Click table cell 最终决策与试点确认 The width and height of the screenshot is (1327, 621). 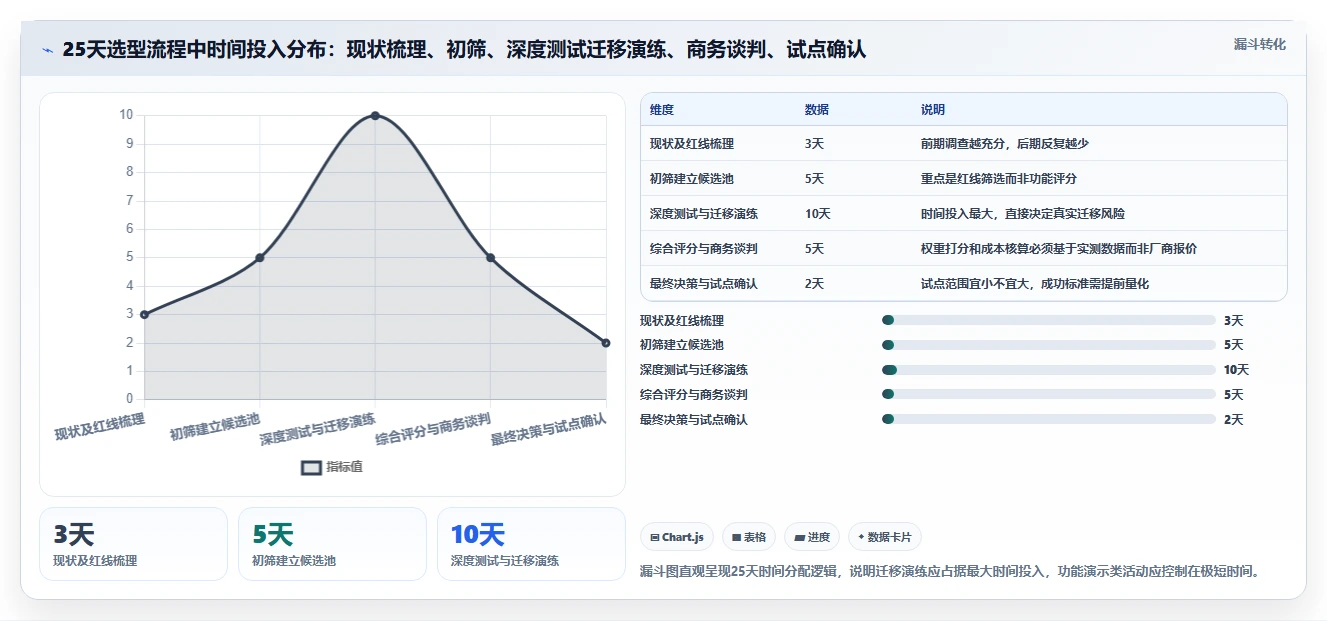(704, 284)
